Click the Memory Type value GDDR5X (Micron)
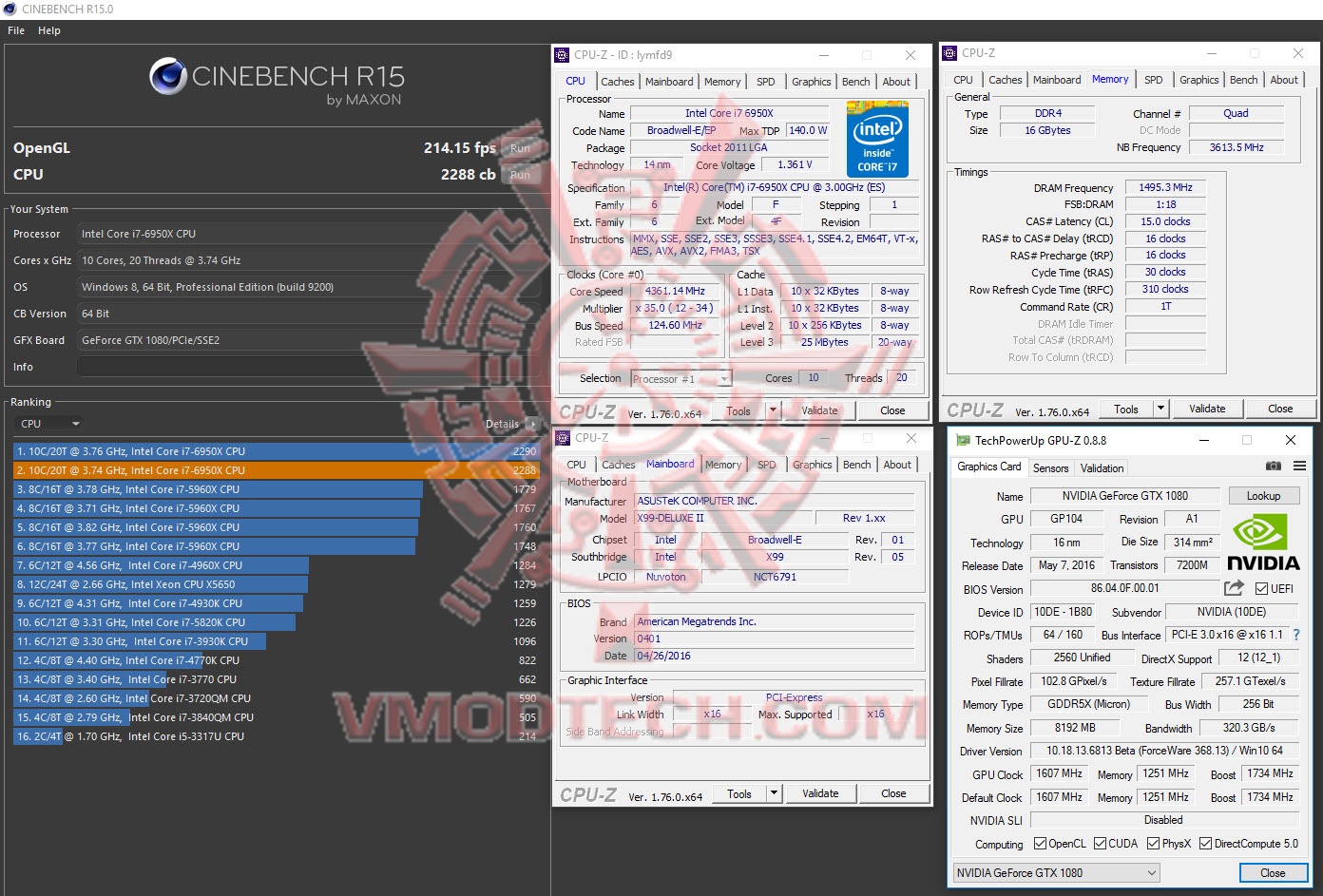 (1088, 705)
